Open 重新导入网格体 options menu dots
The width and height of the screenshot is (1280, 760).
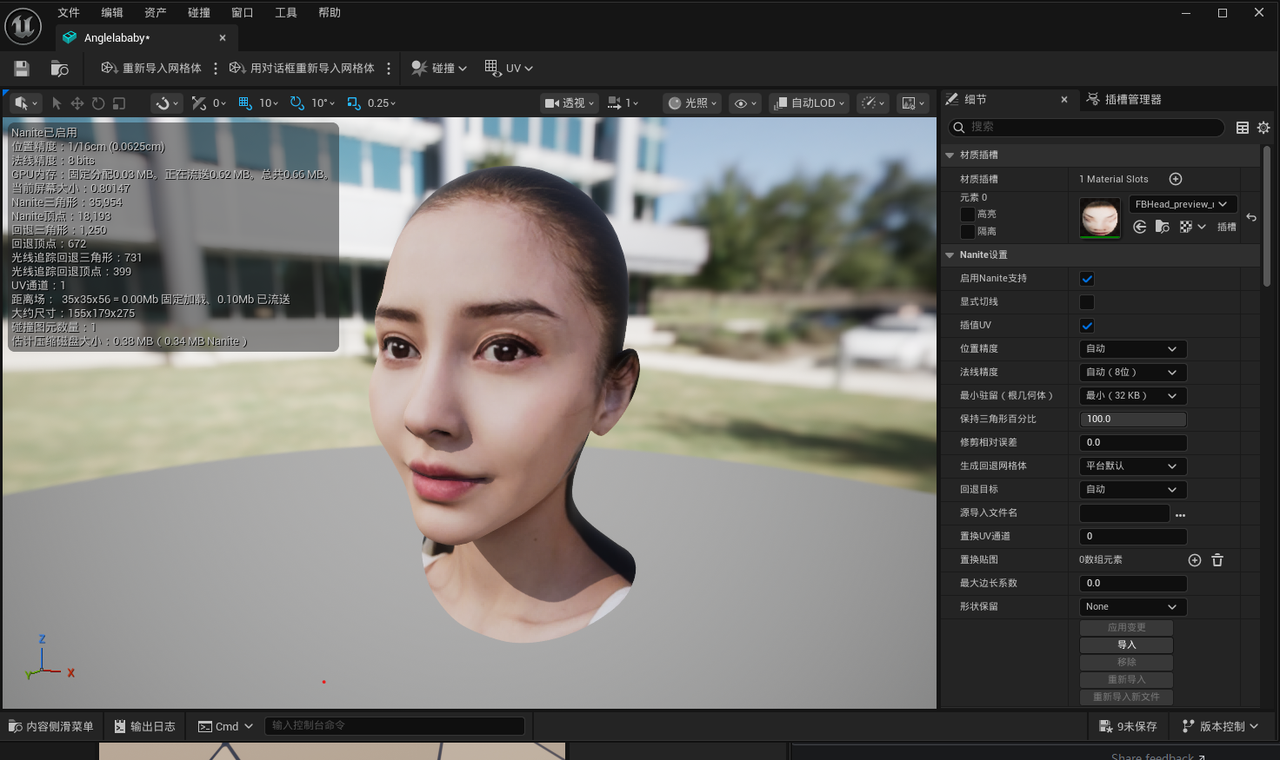[215, 68]
